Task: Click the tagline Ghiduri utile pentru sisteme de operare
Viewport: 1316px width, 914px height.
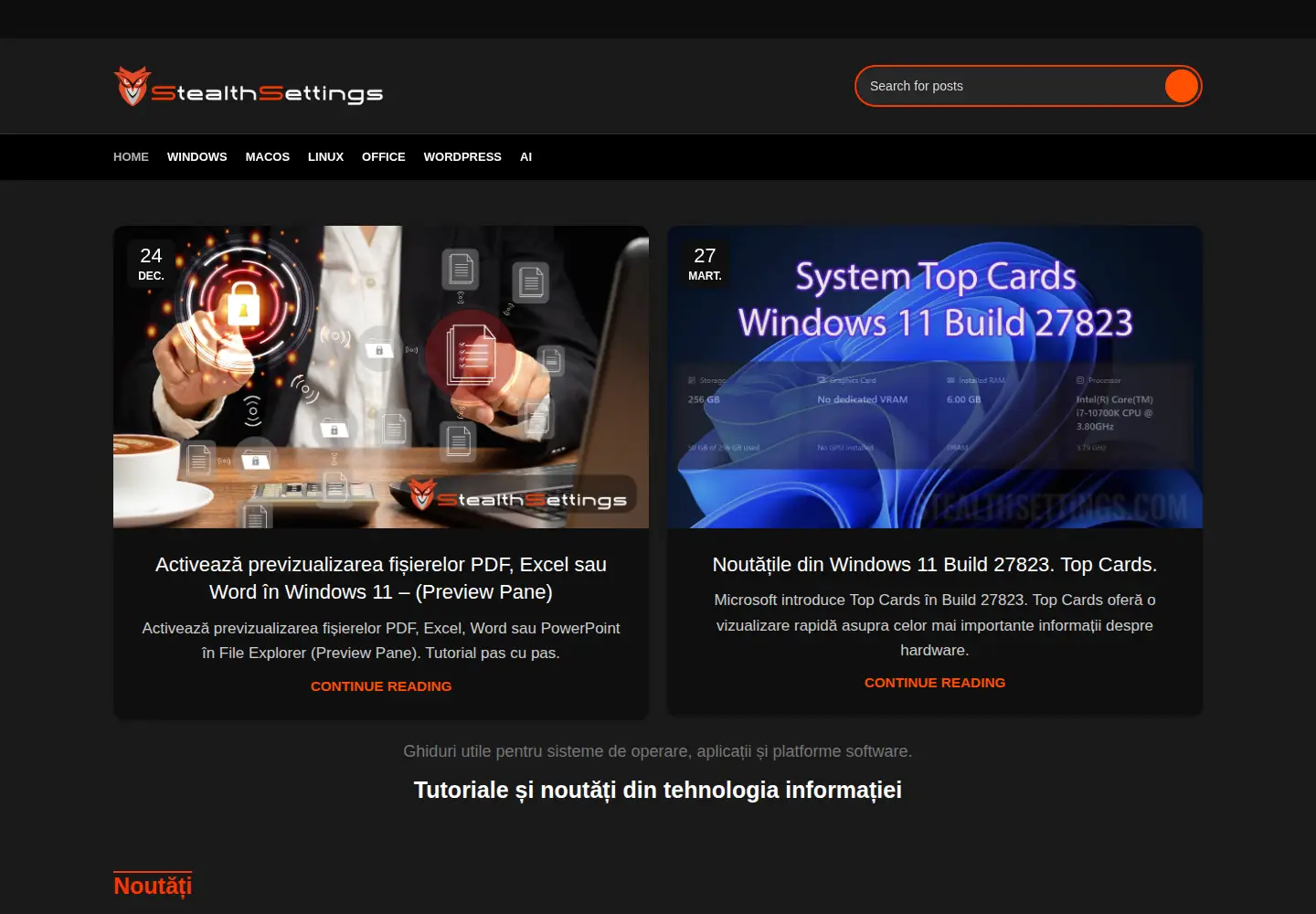Action: pos(658,751)
